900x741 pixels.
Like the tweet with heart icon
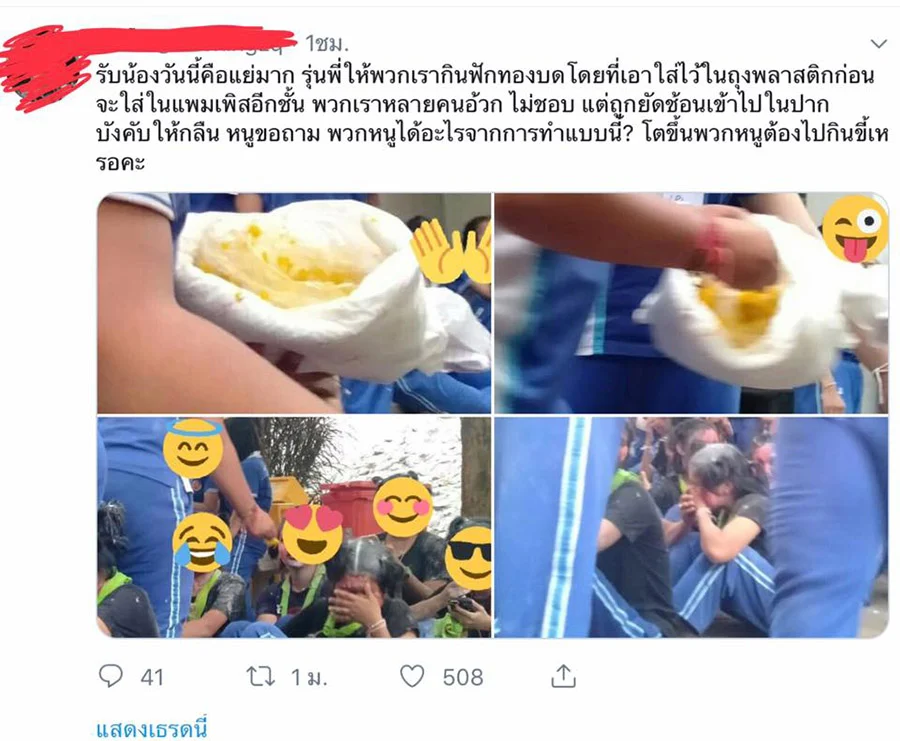click(412, 676)
